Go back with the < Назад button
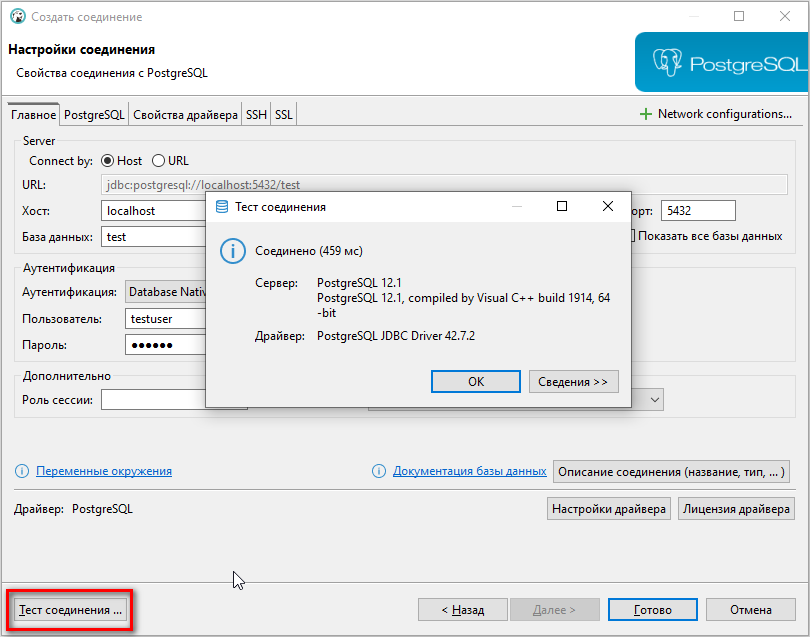Viewport: 810px width, 637px height. (463, 610)
